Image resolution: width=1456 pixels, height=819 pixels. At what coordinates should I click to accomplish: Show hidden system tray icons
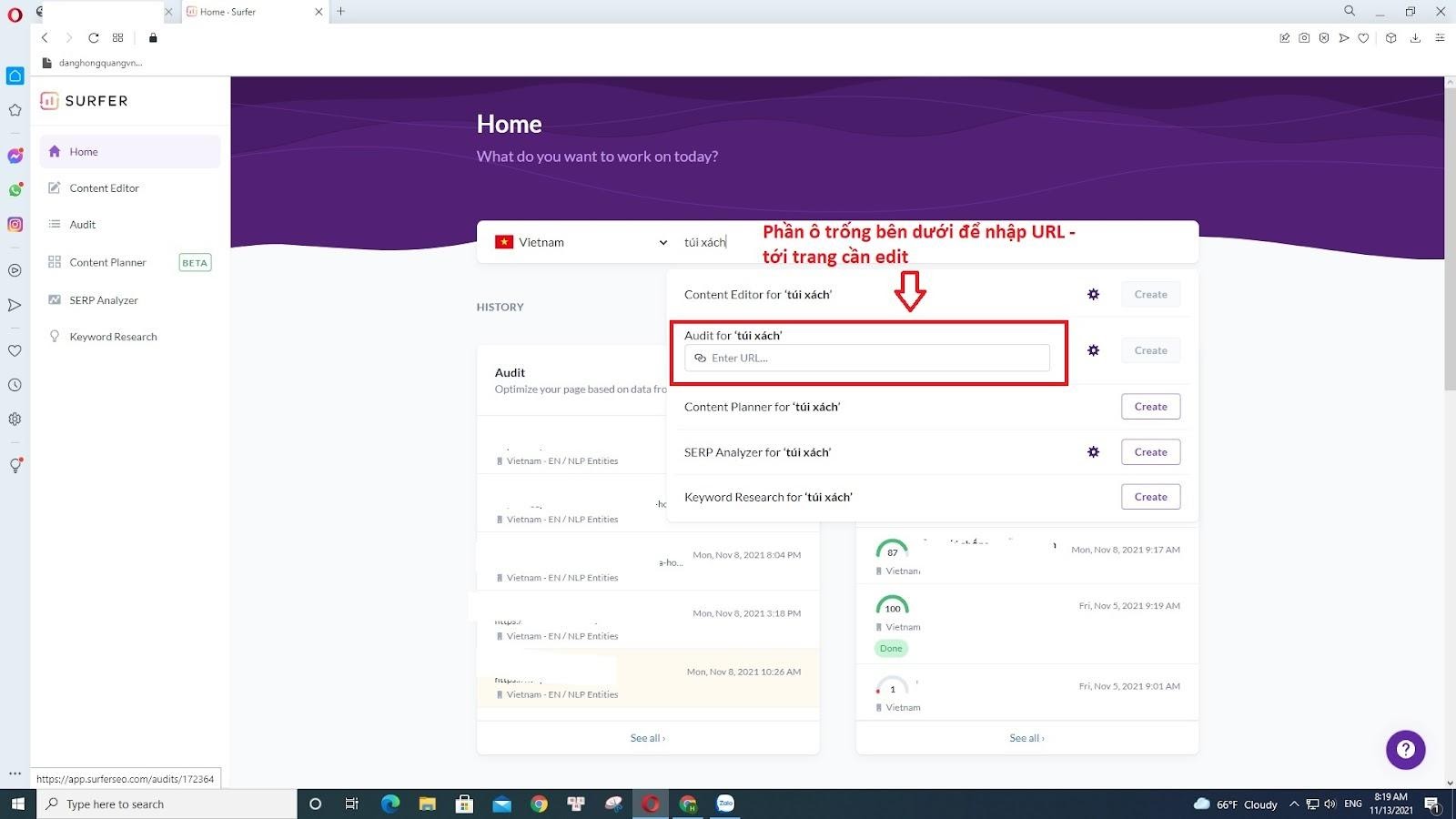[x=1294, y=804]
